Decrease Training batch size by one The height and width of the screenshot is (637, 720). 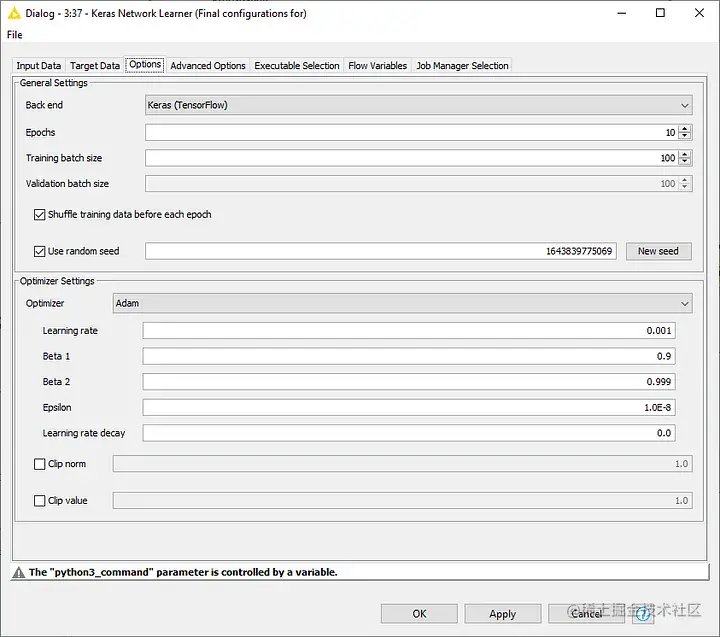click(685, 162)
